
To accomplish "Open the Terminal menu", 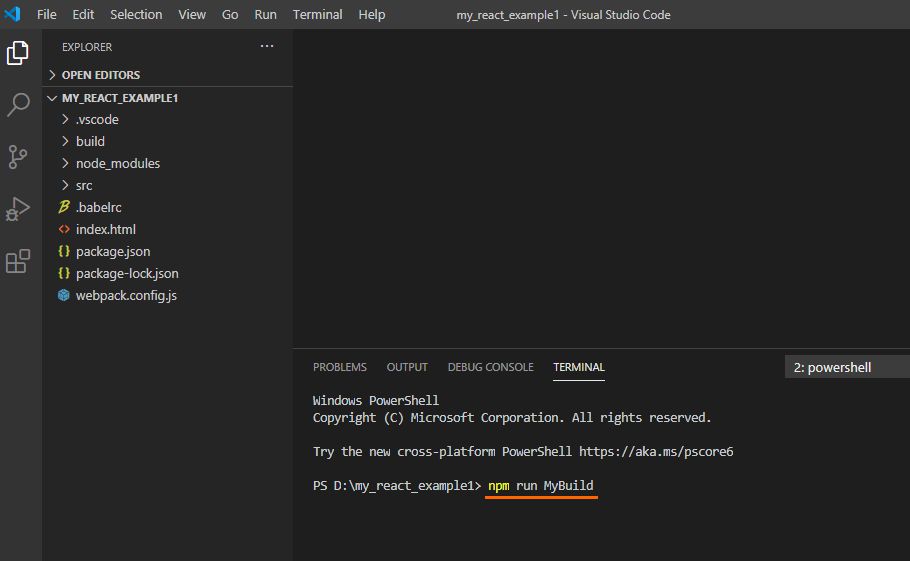I will (317, 14).
